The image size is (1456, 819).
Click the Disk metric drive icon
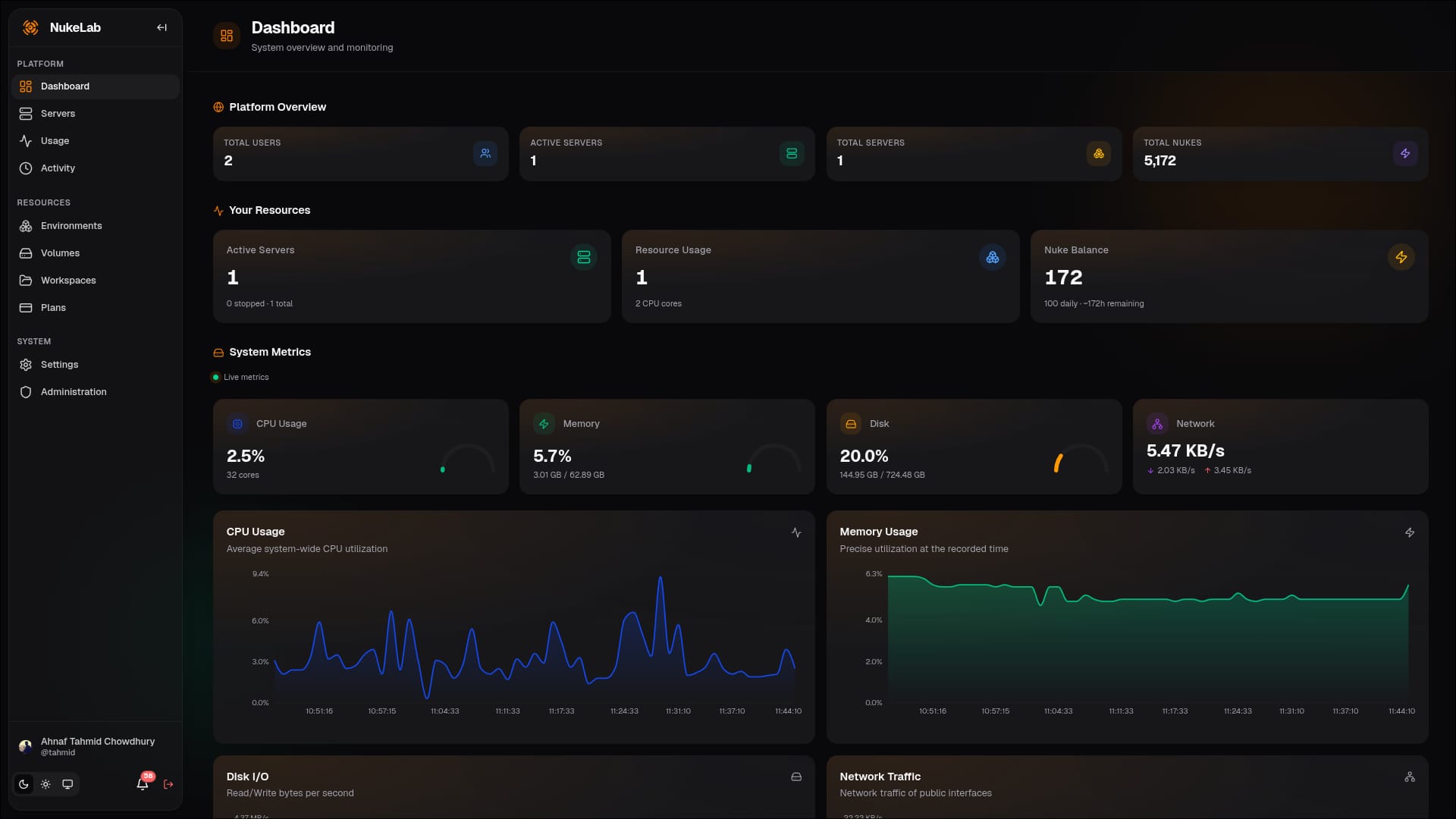(x=851, y=424)
